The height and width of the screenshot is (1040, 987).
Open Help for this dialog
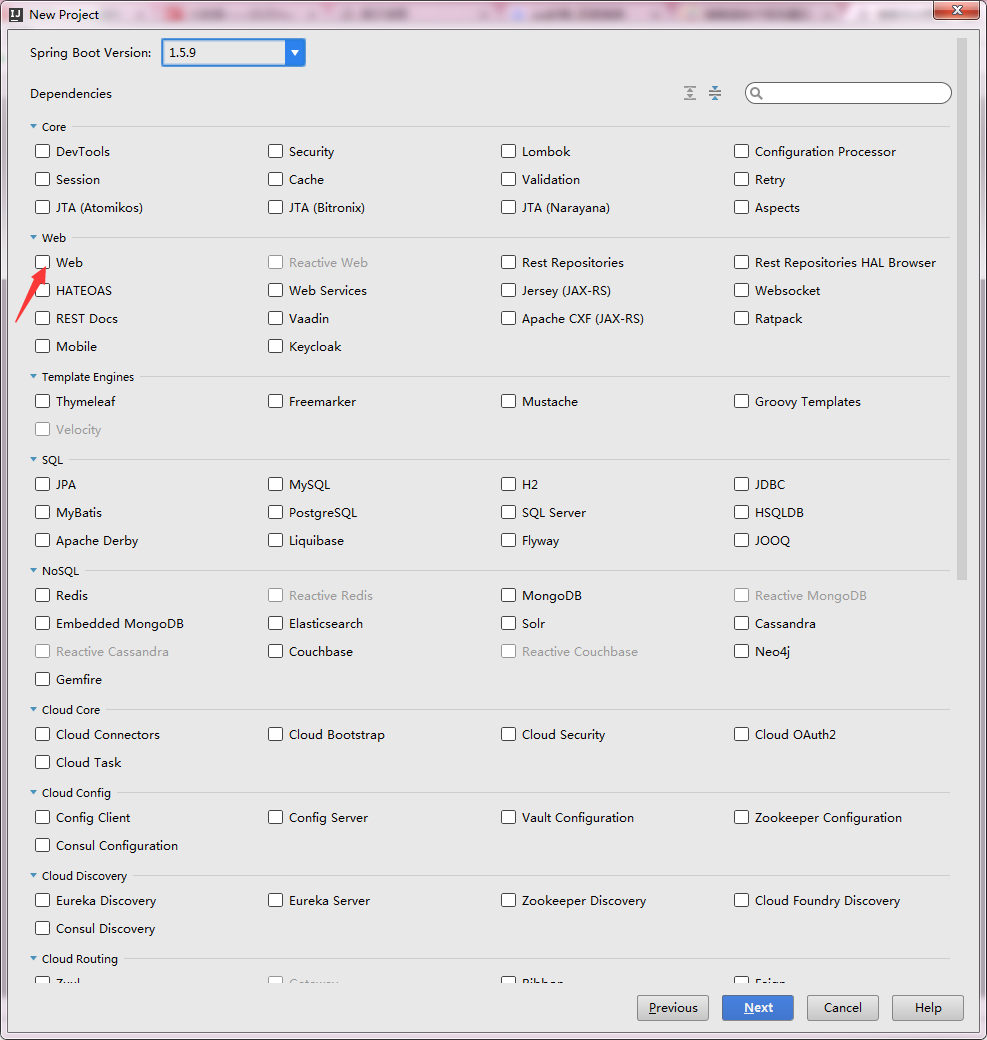pos(927,1008)
